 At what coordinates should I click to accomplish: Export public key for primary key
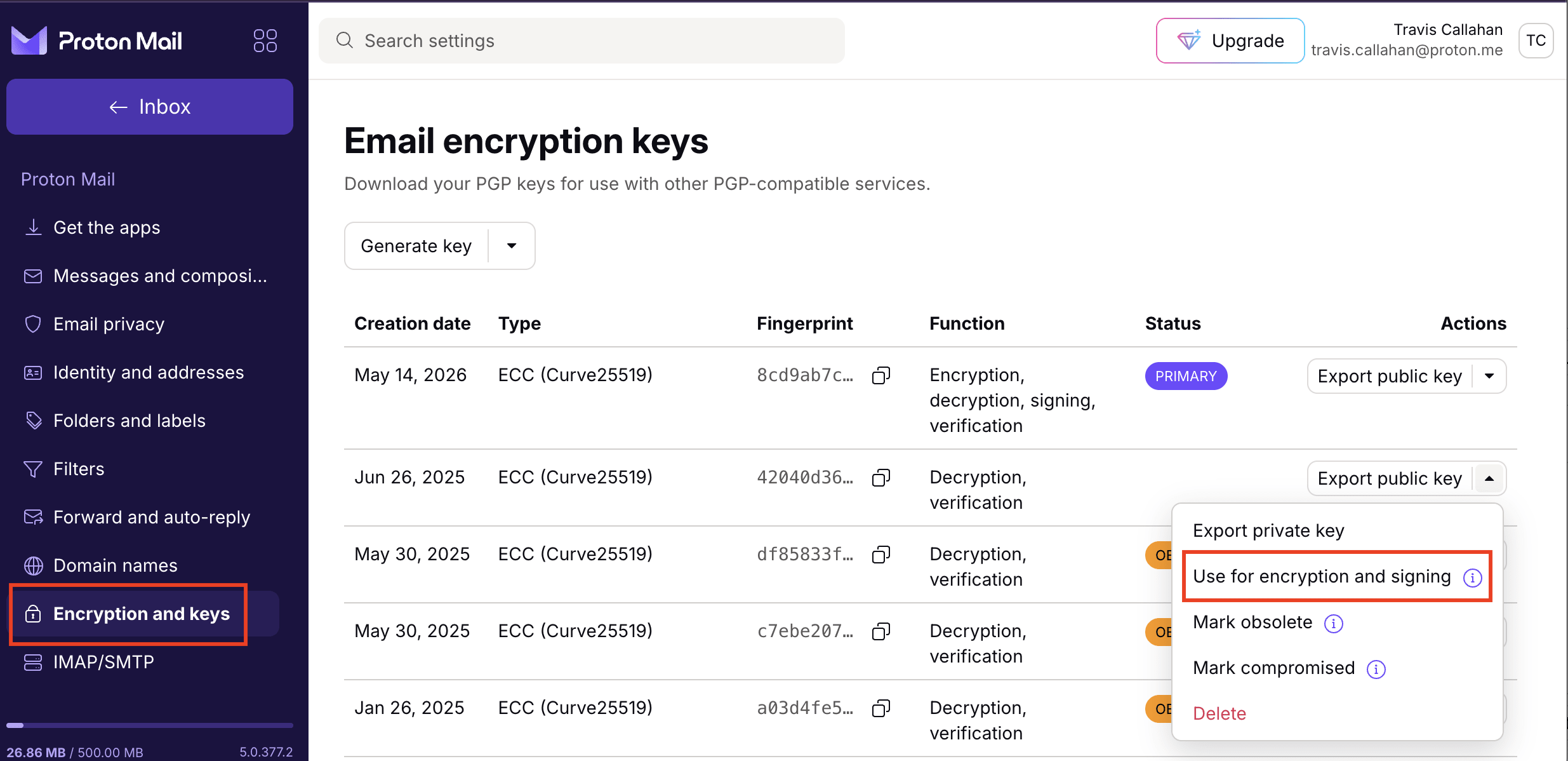1390,376
